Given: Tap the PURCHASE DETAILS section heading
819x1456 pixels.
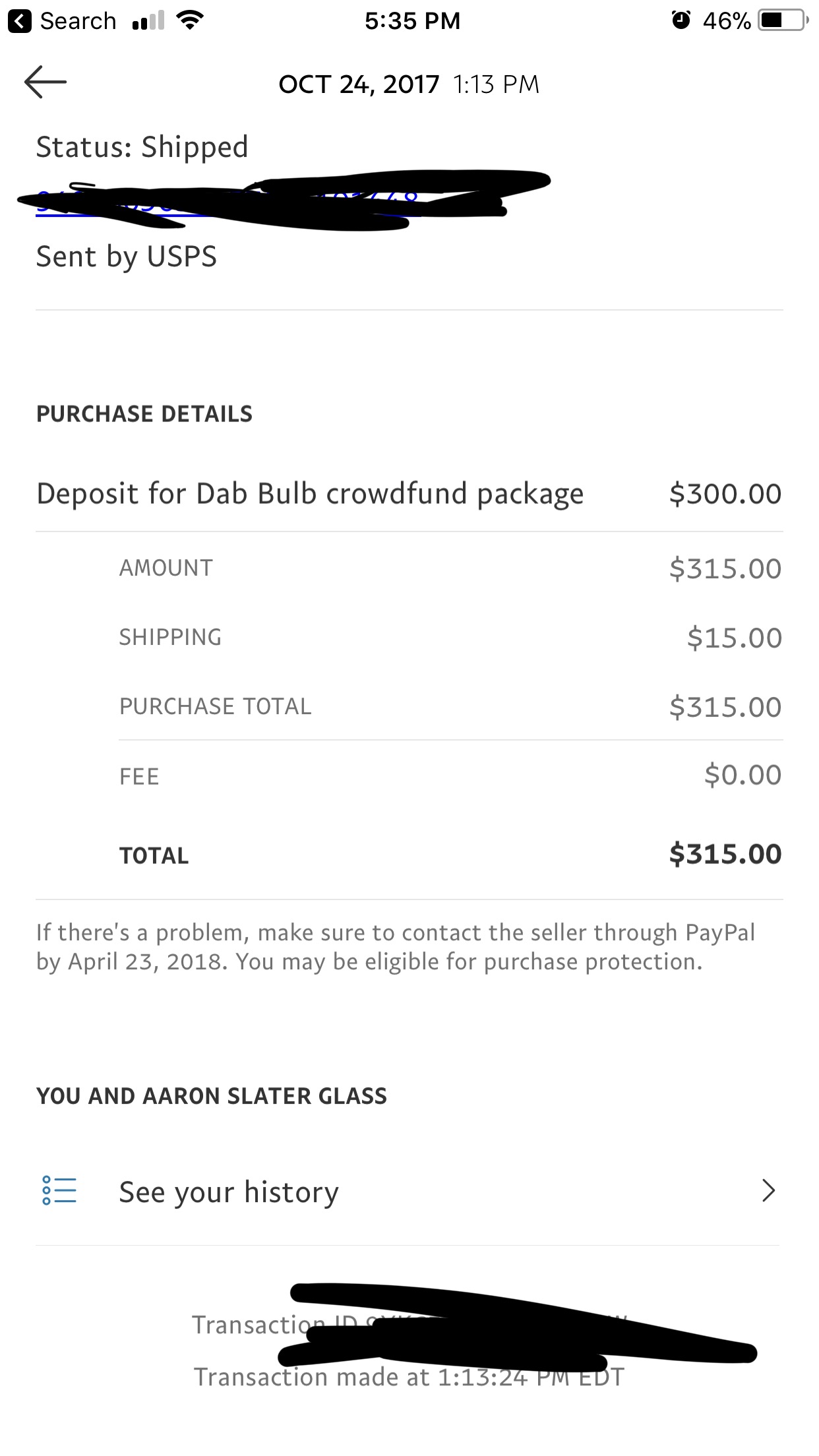Looking at the screenshot, I should point(144,414).
